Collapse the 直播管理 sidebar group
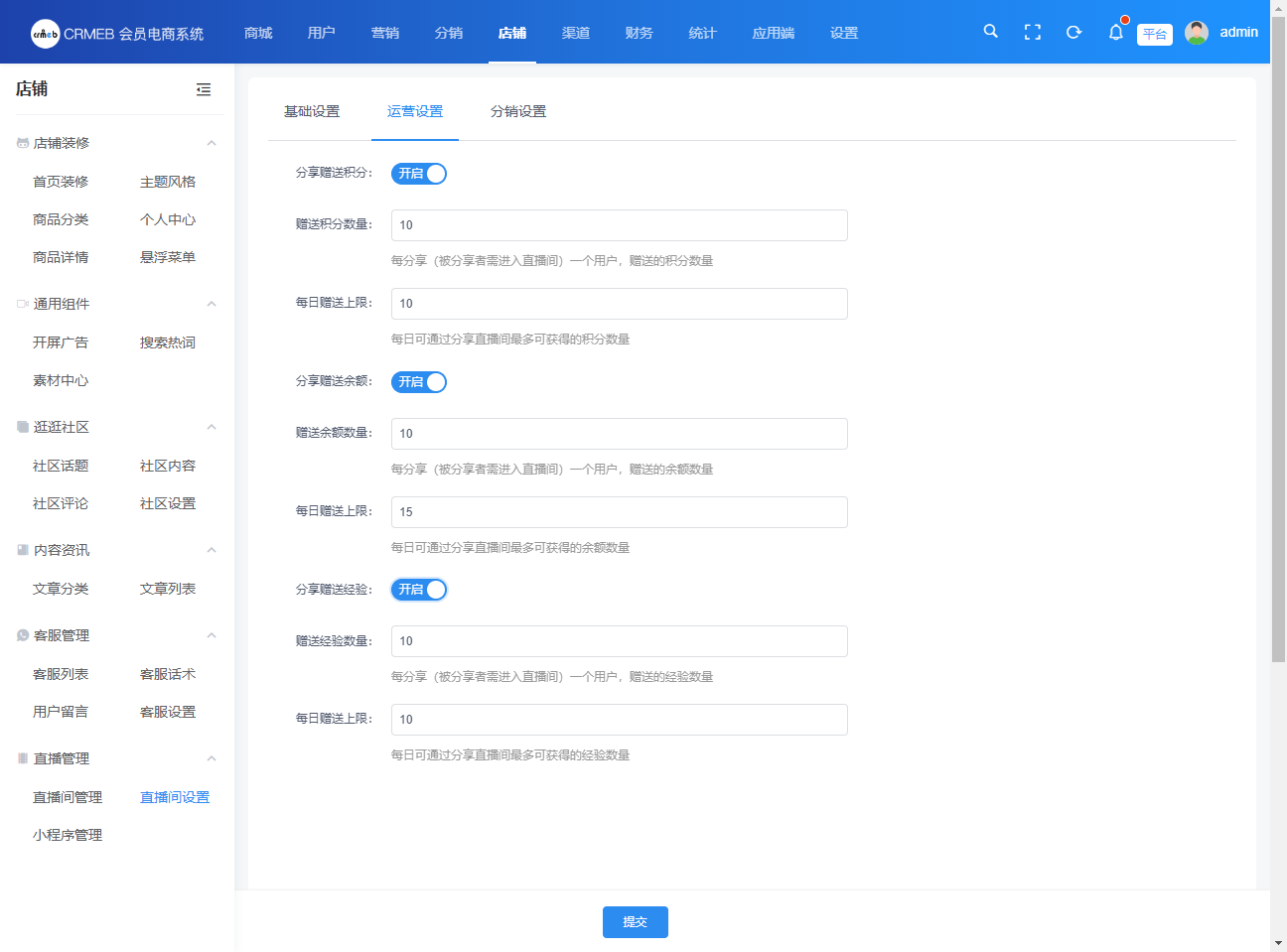1287x952 pixels. click(x=212, y=758)
